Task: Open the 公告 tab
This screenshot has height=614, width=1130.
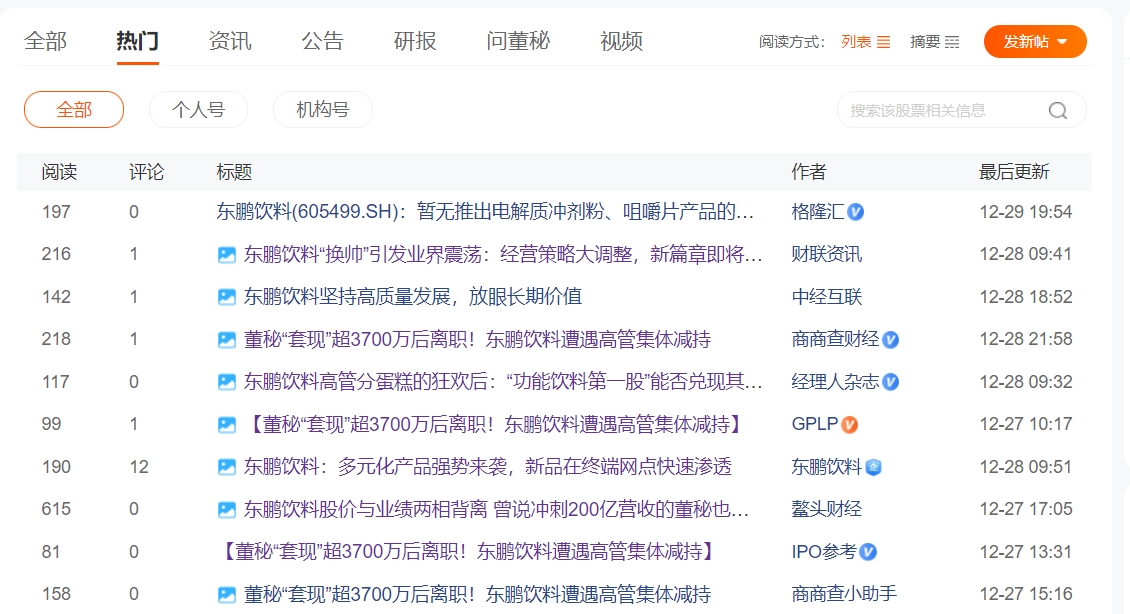Action: [322, 41]
